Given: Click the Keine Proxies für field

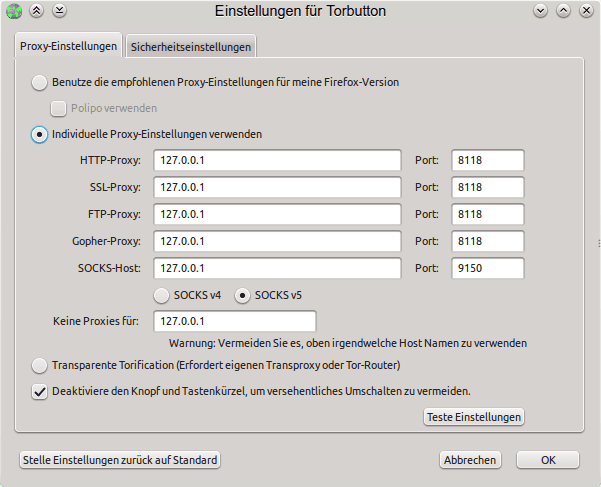Looking at the screenshot, I should (x=235, y=321).
